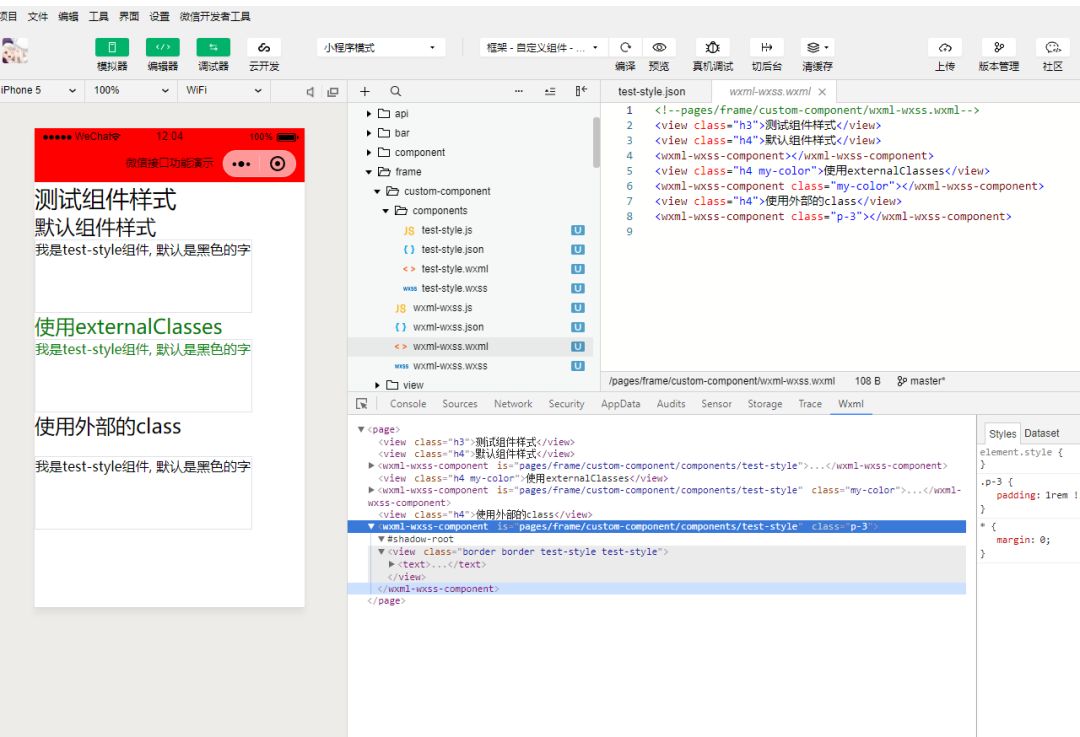Click the file tree sort/locate icon

(x=550, y=92)
